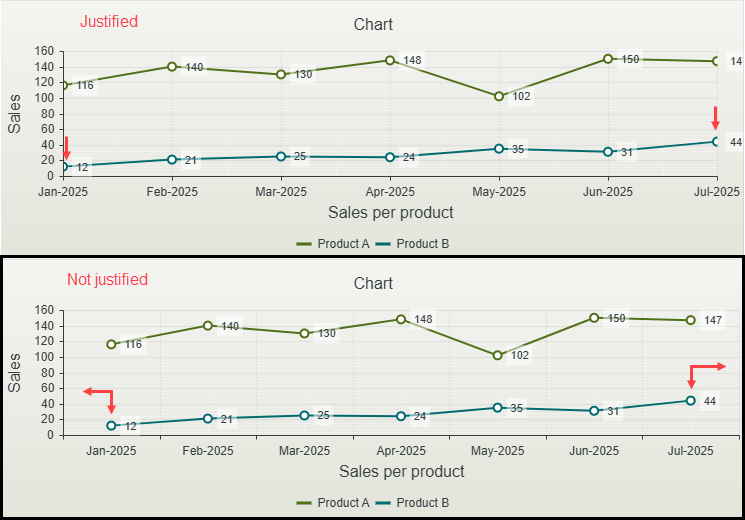
Task: Pick Product B March point (25) in bottom chart
Action: click(x=304, y=415)
